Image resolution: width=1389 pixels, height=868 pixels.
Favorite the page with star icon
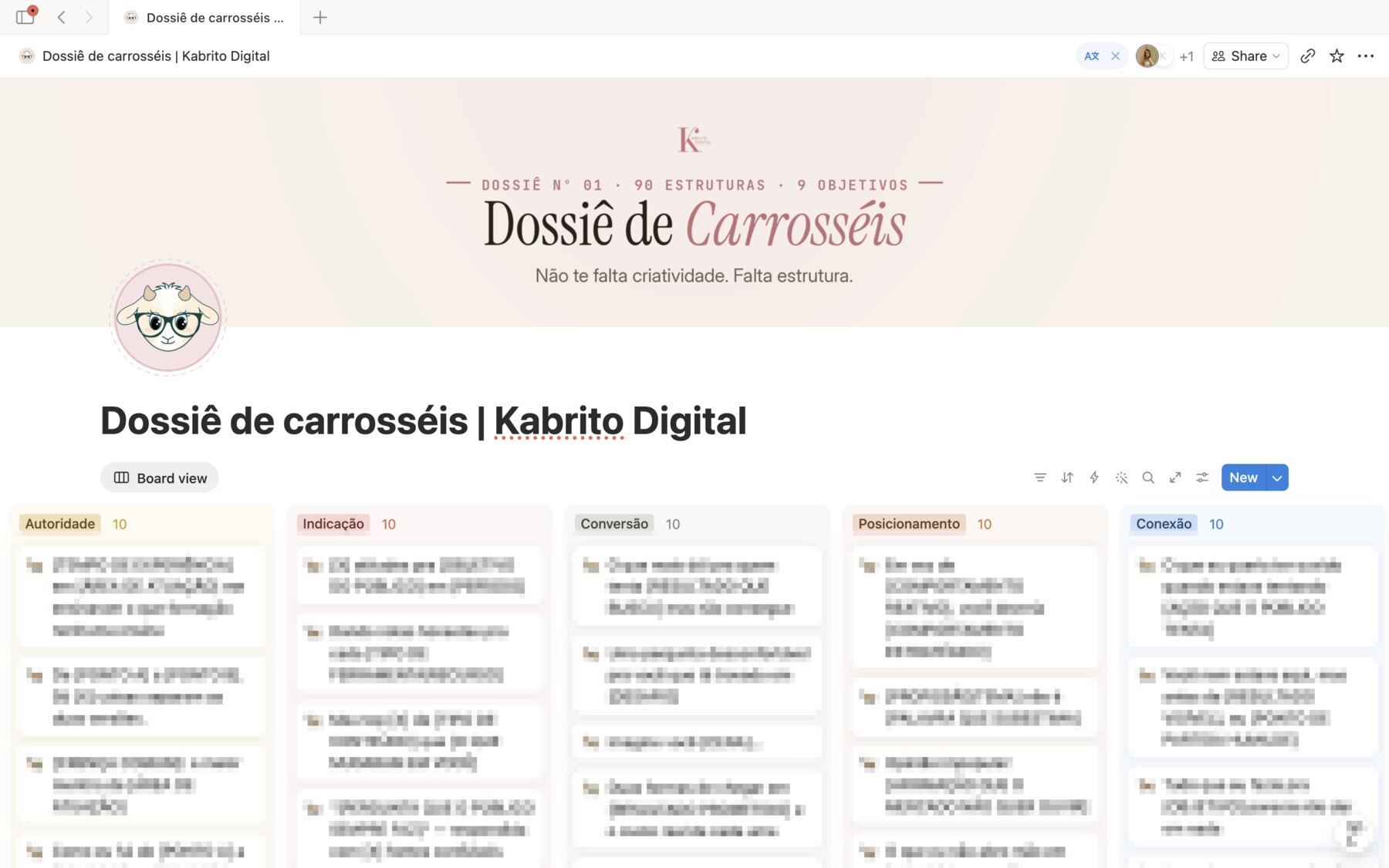[x=1337, y=56]
